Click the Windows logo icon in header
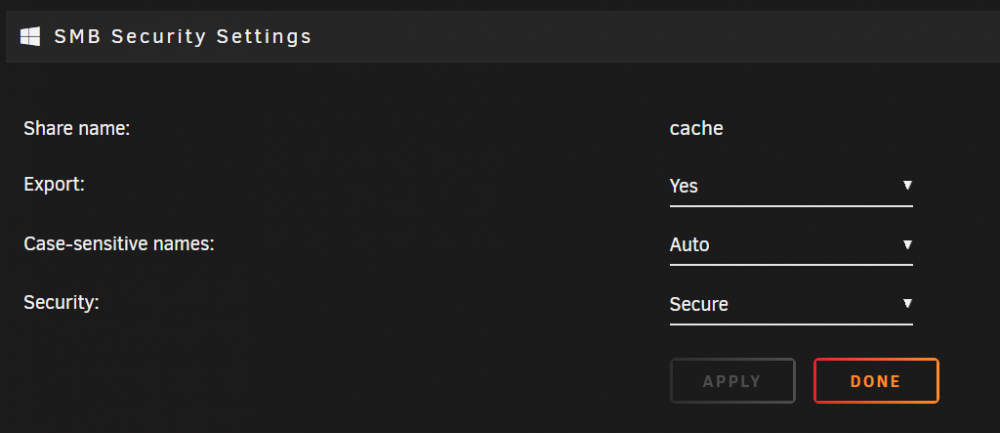 [30, 36]
